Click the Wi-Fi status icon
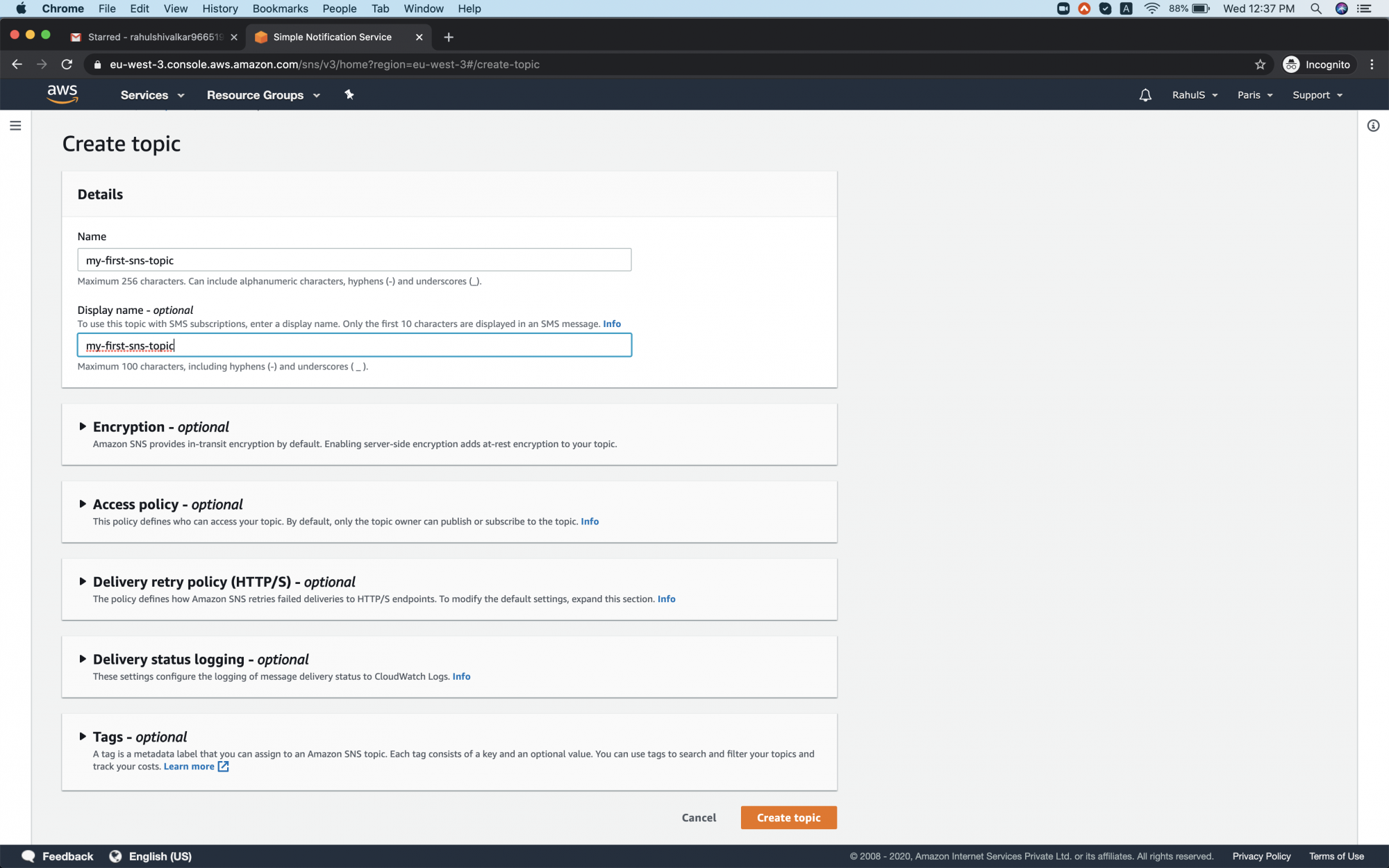 click(1151, 9)
